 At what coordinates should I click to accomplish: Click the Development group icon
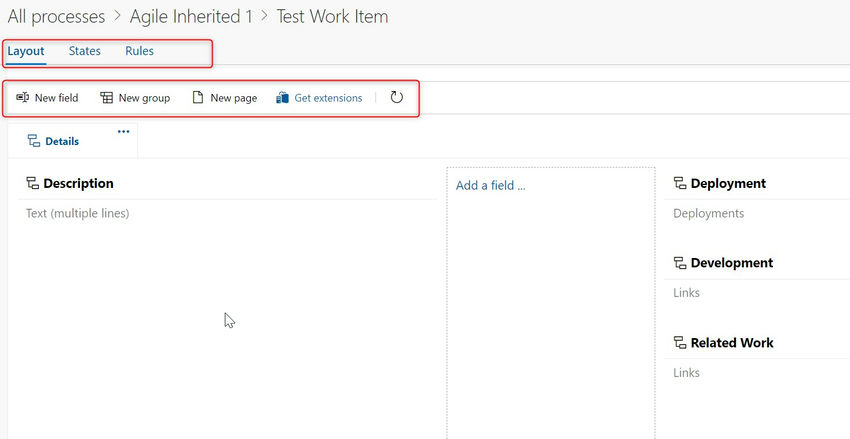click(x=680, y=263)
